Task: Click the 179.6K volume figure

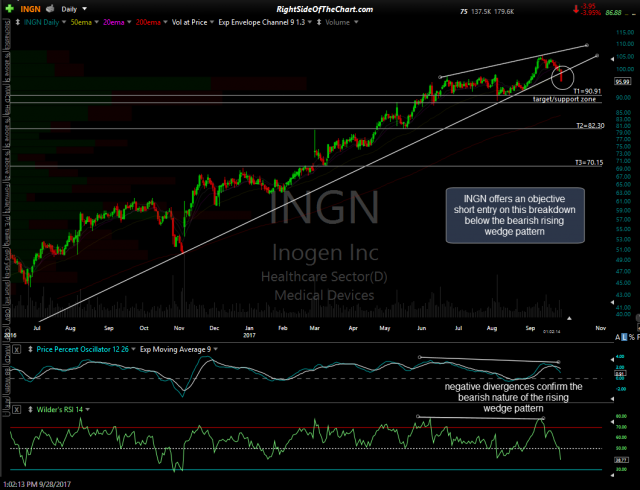Action: click(x=504, y=12)
